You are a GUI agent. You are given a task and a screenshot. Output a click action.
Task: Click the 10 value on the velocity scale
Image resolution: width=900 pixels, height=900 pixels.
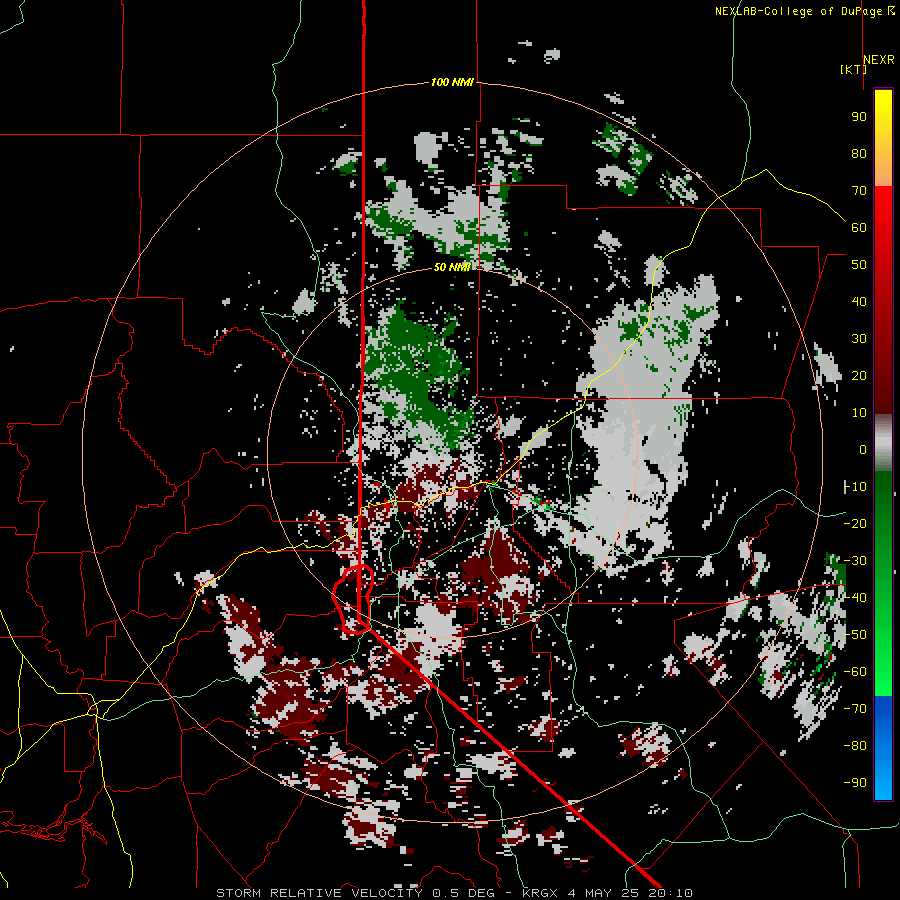click(859, 413)
